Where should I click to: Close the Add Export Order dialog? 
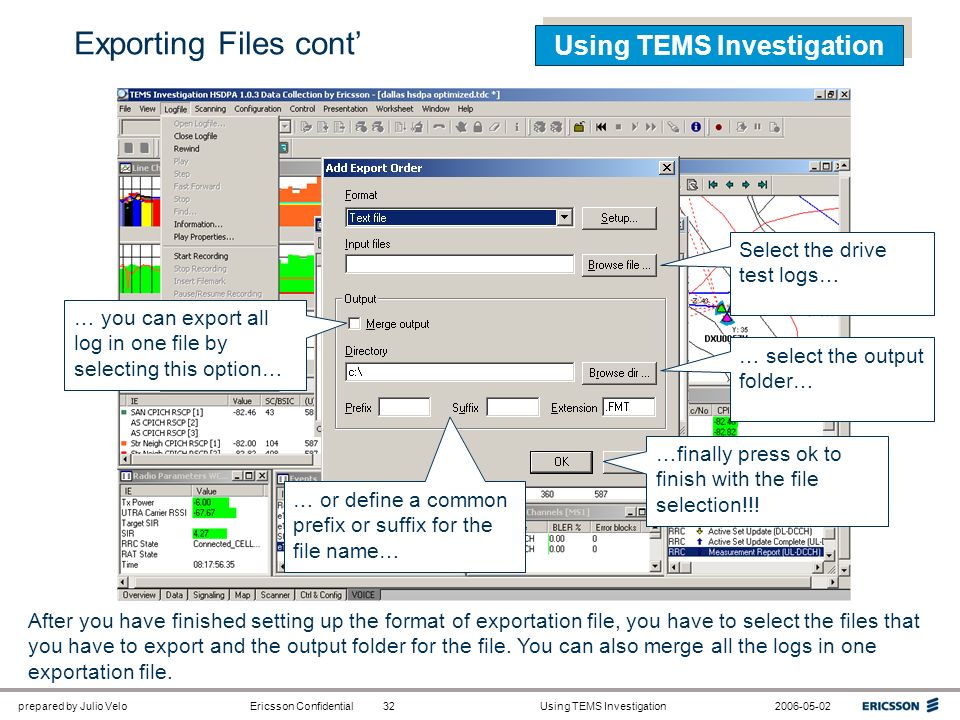coord(667,168)
